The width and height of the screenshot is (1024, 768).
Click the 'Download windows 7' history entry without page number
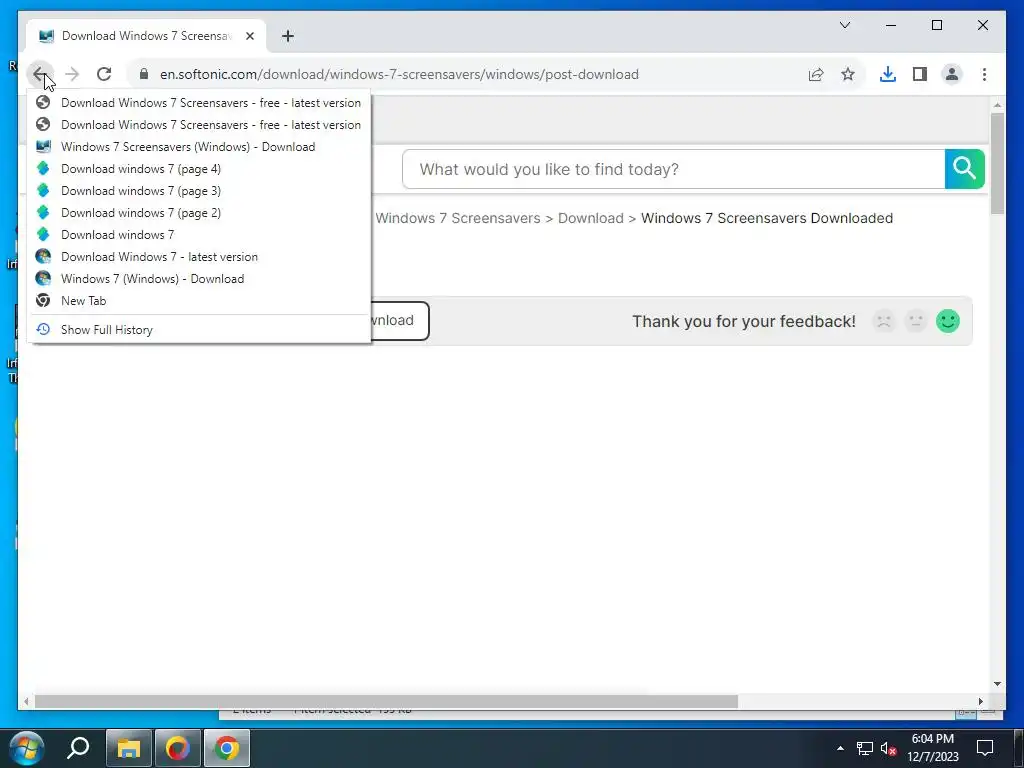[x=199, y=234]
